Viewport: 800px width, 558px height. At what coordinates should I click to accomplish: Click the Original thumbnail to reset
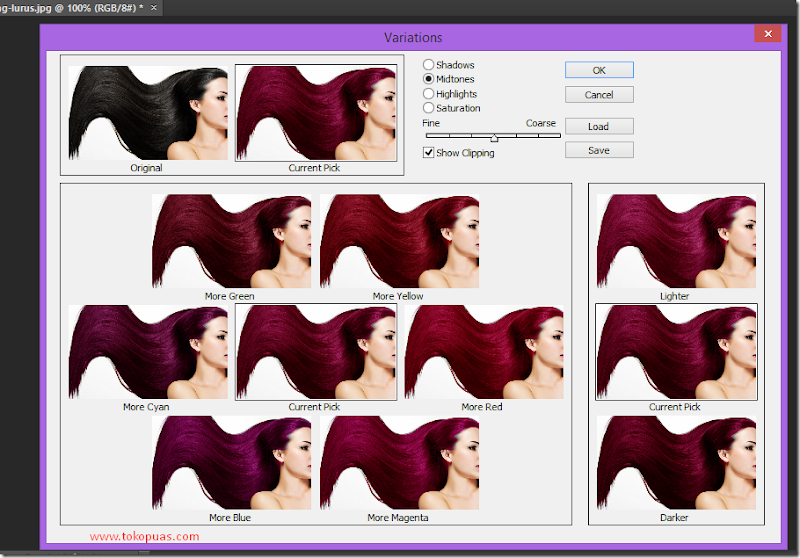click(x=148, y=113)
